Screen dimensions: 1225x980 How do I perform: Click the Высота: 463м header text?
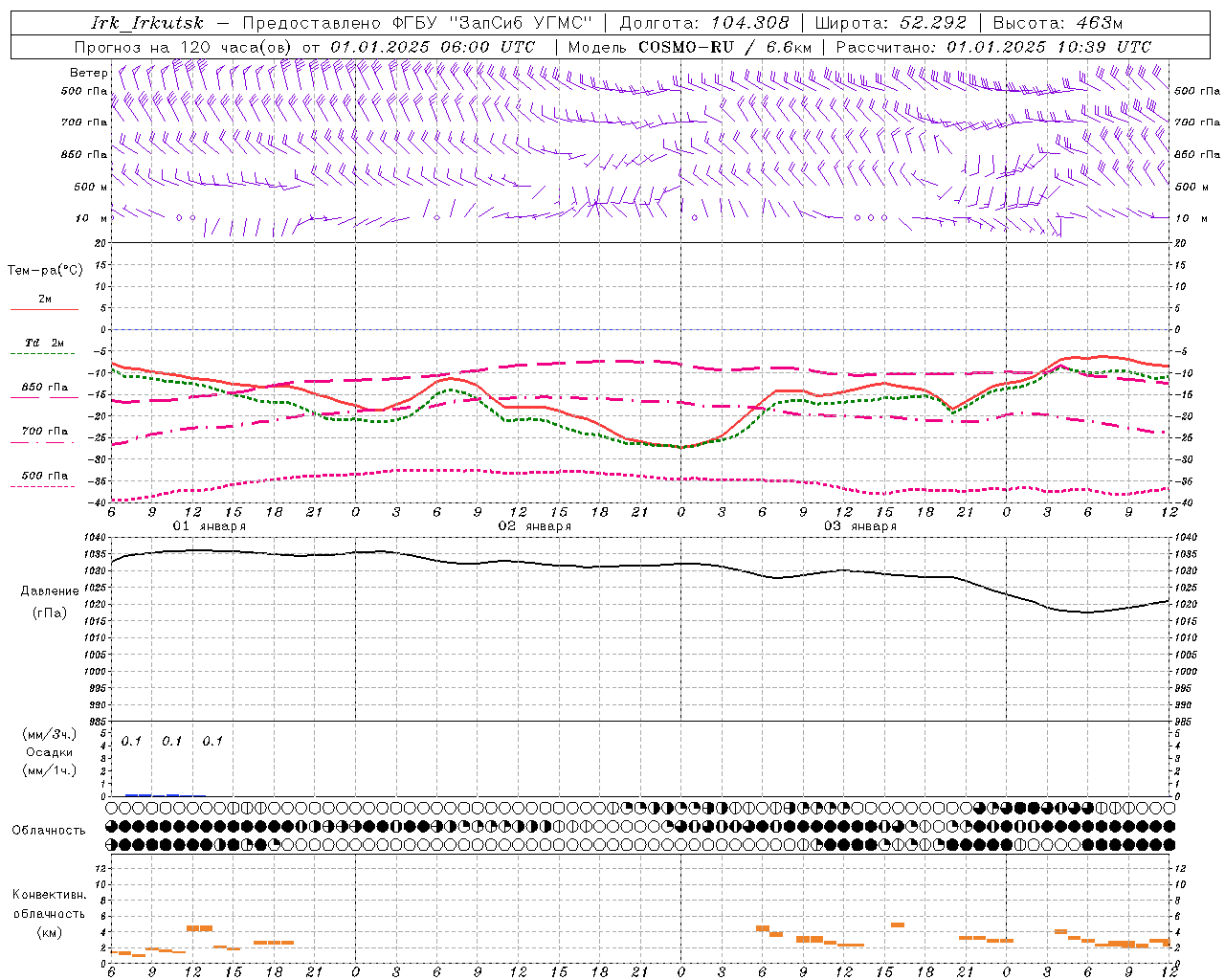point(1058,23)
